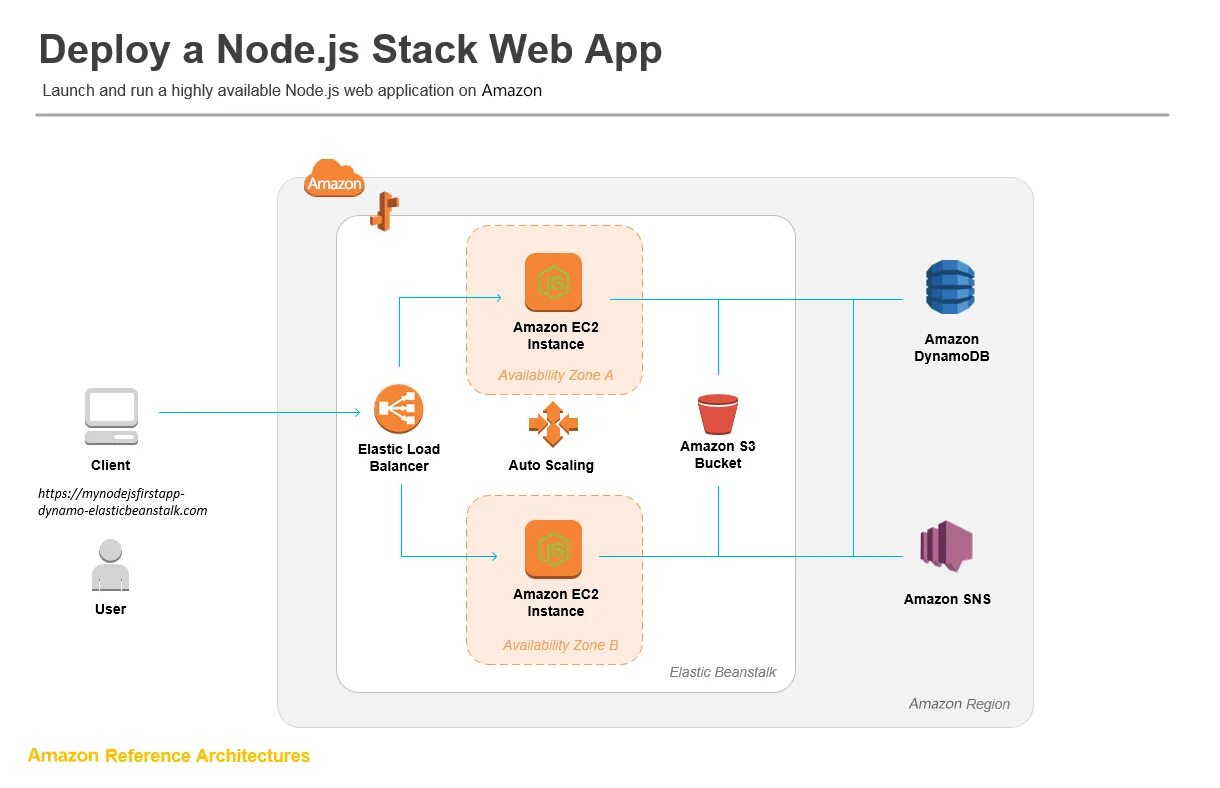Click the Node.js EC2 icon in Availability Zone B
This screenshot has width=1220, height=788.
pyautogui.click(x=553, y=549)
